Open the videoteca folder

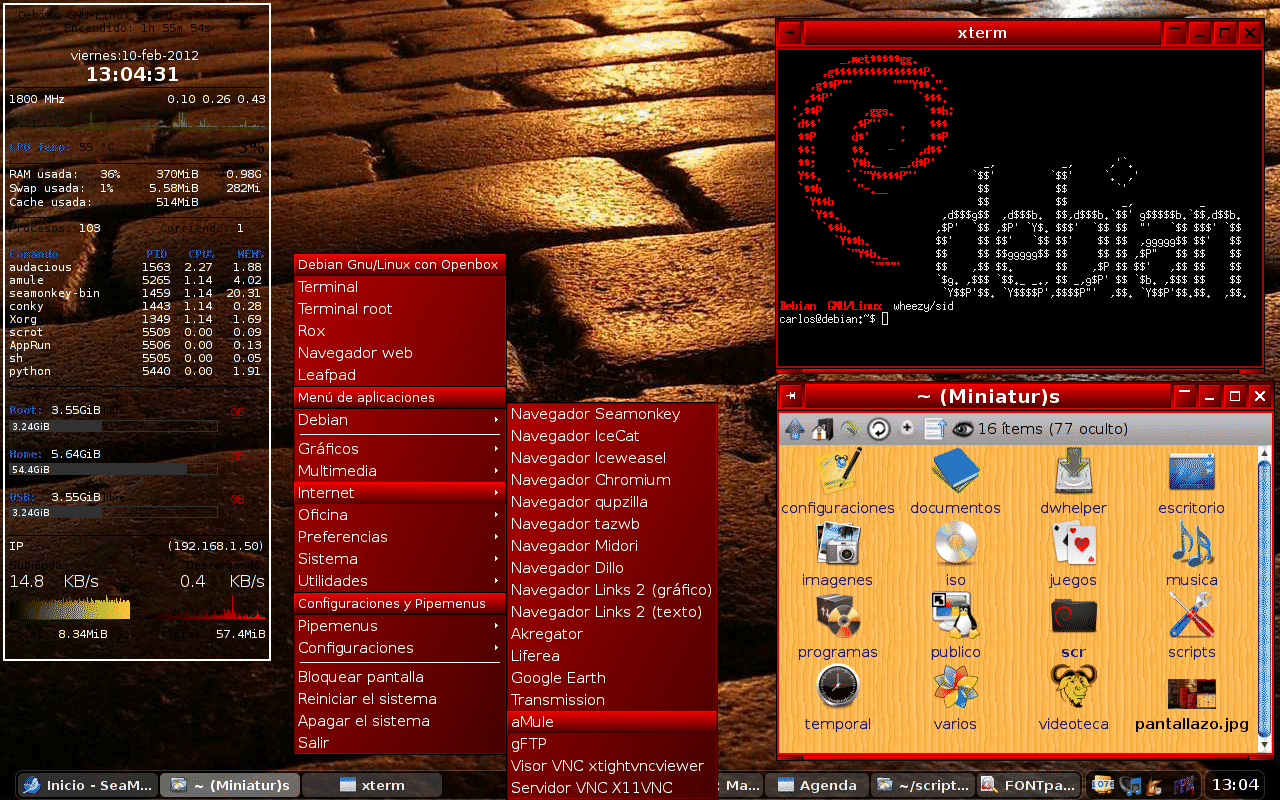pyautogui.click(x=1073, y=698)
